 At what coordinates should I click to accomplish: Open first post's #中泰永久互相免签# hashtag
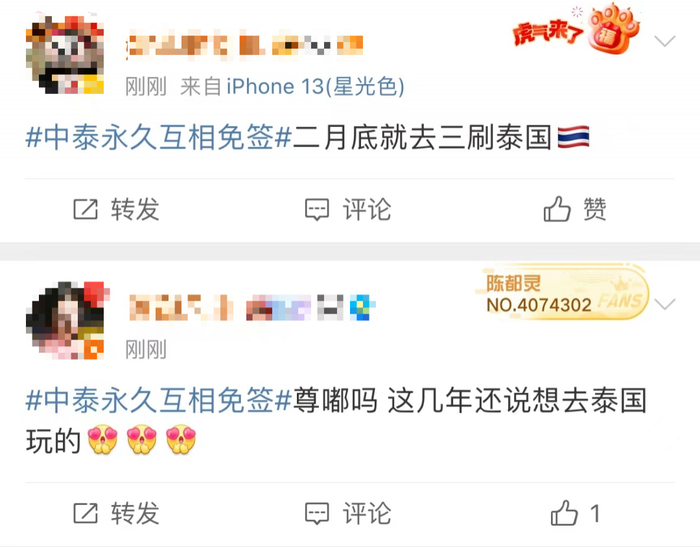click(x=158, y=137)
